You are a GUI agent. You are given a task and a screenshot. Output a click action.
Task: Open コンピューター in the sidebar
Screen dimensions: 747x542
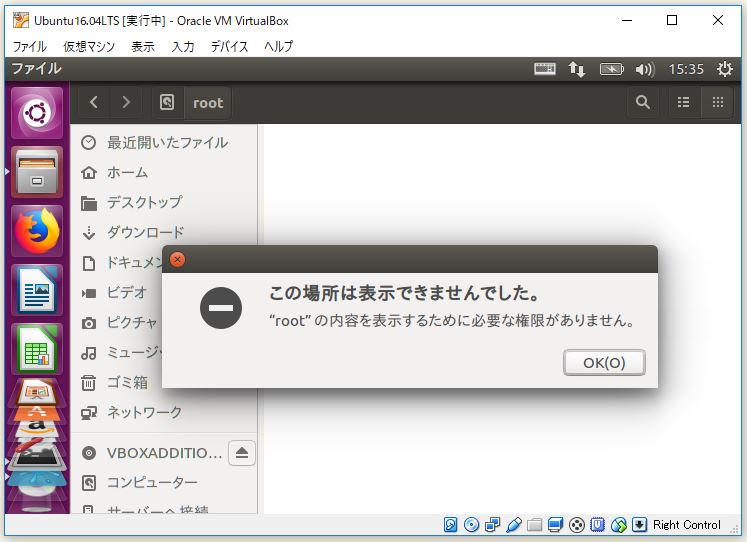pos(164,482)
